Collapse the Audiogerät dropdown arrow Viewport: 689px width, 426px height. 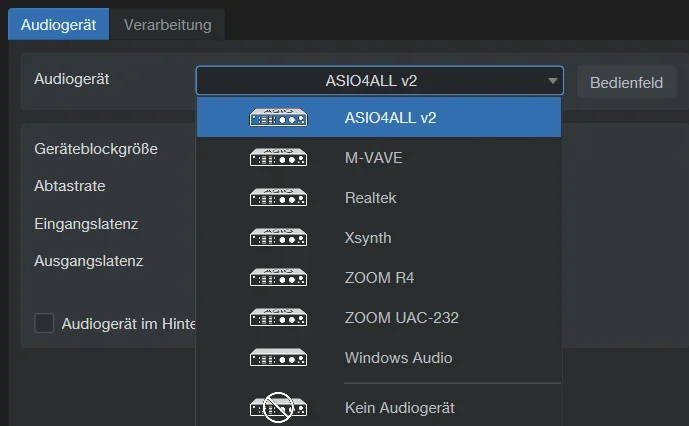pyautogui.click(x=552, y=82)
